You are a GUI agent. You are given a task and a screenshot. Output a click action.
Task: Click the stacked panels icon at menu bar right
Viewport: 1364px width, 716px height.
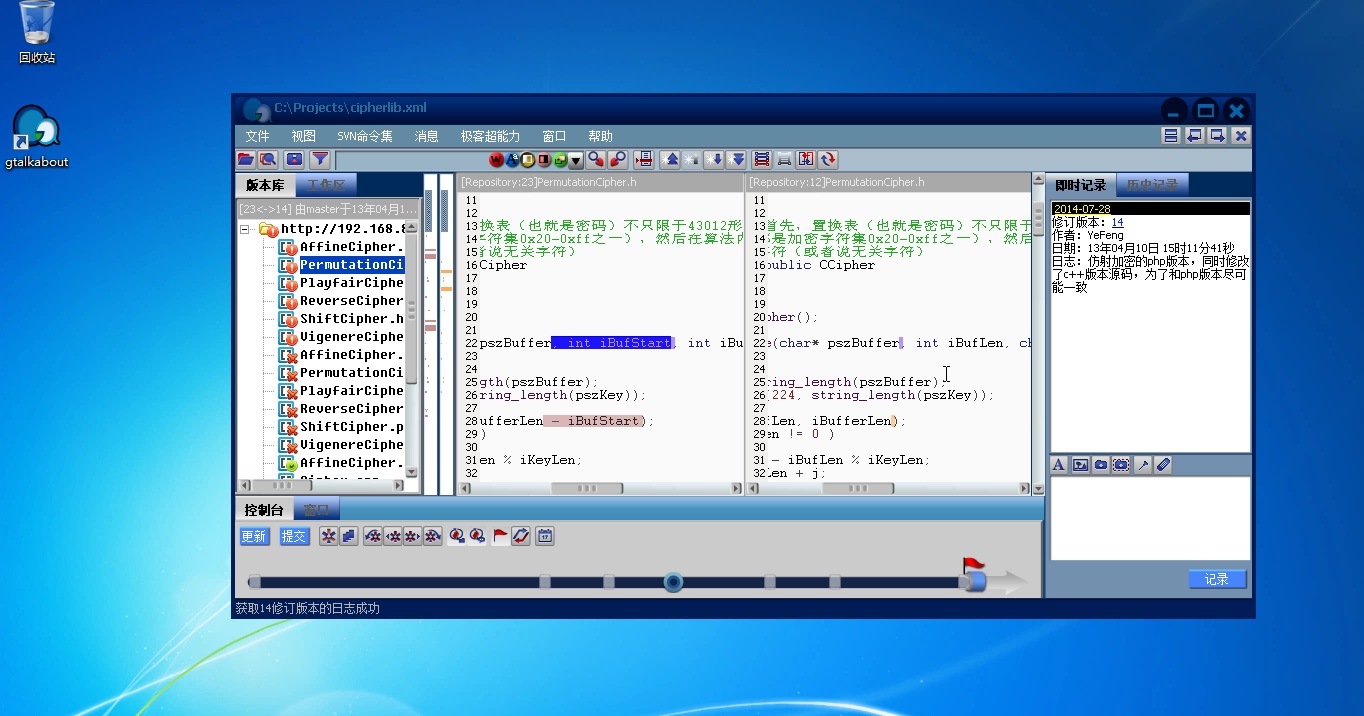(1170, 136)
